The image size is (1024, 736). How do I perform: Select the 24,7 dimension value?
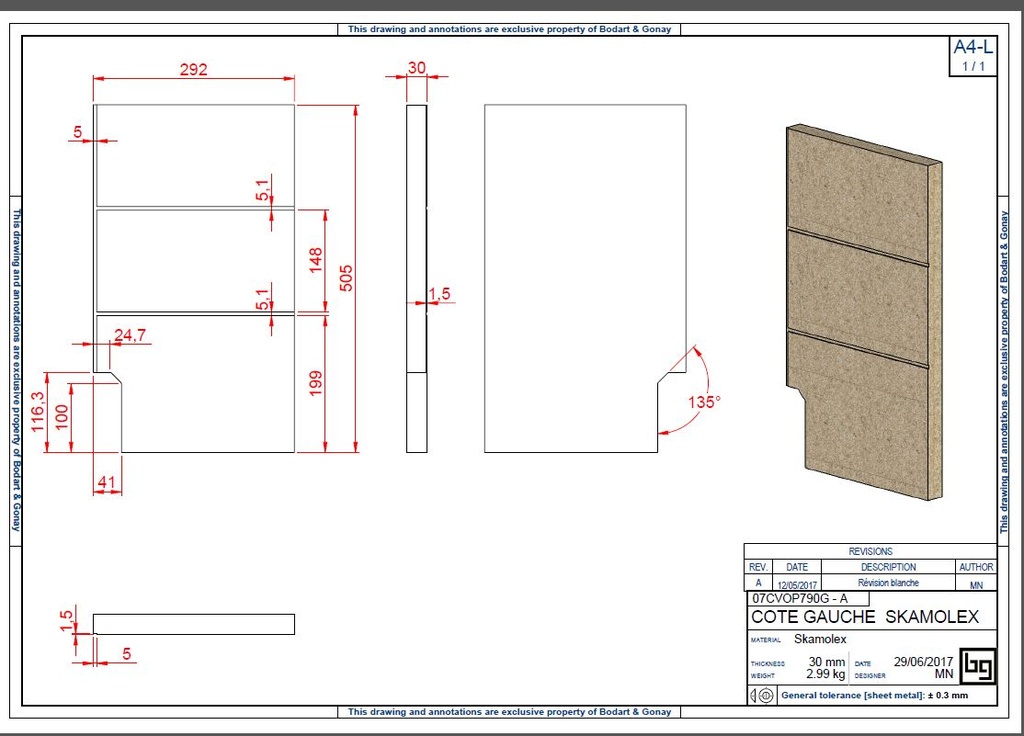click(131, 335)
